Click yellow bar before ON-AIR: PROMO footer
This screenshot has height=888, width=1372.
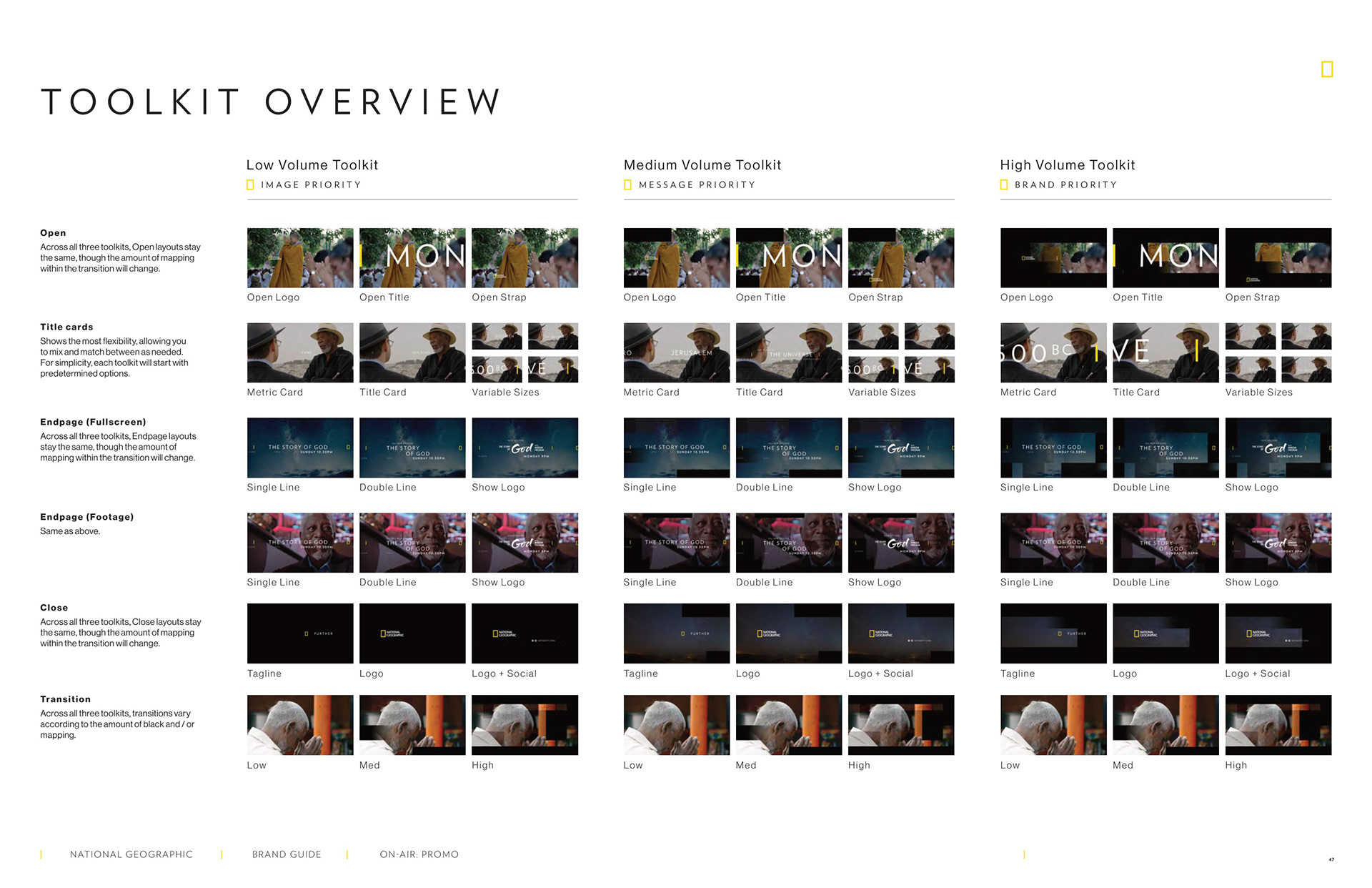click(x=347, y=854)
